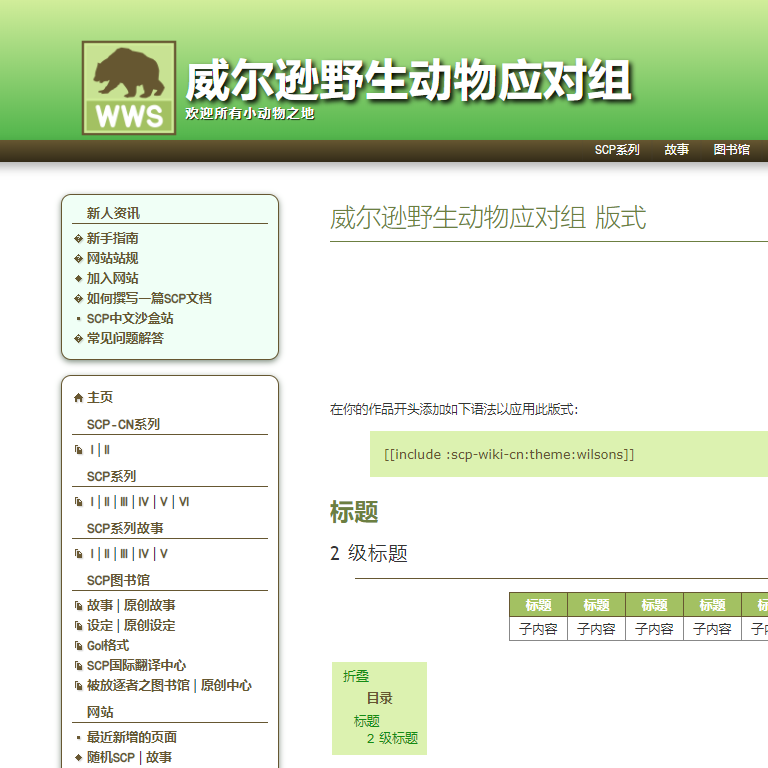Collapse the table of contents via 折叠
Screen dimensions: 768x768
pyautogui.click(x=356, y=676)
